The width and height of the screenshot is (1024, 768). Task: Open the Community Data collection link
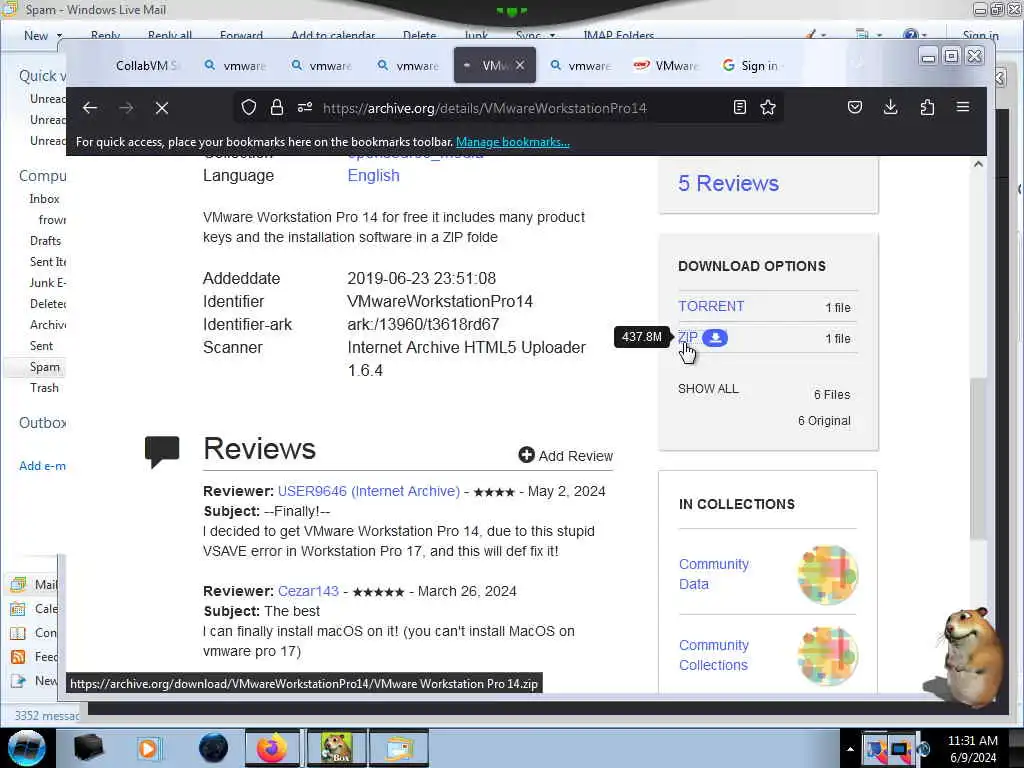tap(714, 574)
